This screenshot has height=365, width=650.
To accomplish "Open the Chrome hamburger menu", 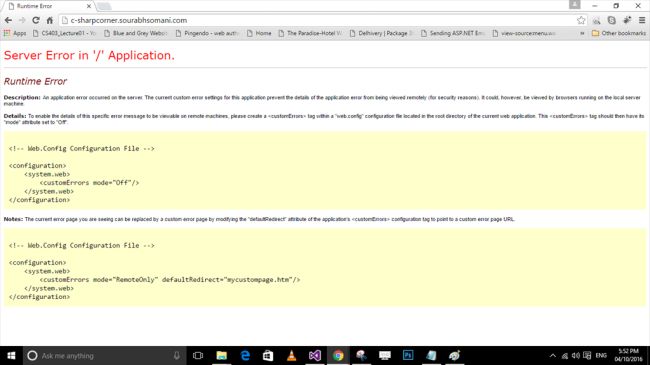I will click(642, 20).
